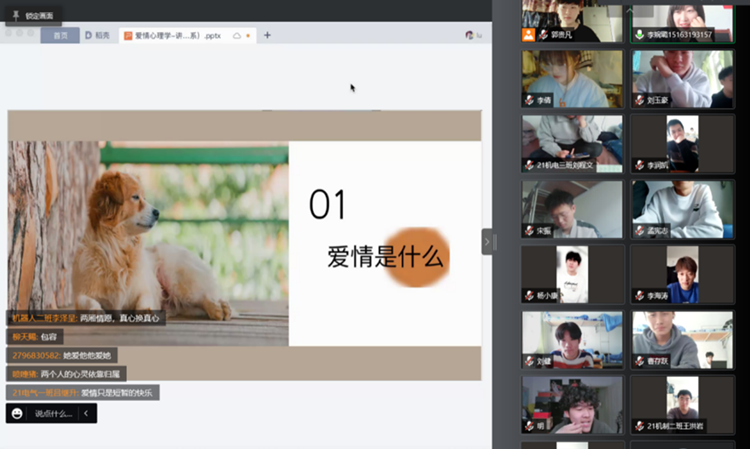This screenshot has height=449, width=750.
Task: Click the PowerPoint file icon on document tab
Action: tap(127, 35)
